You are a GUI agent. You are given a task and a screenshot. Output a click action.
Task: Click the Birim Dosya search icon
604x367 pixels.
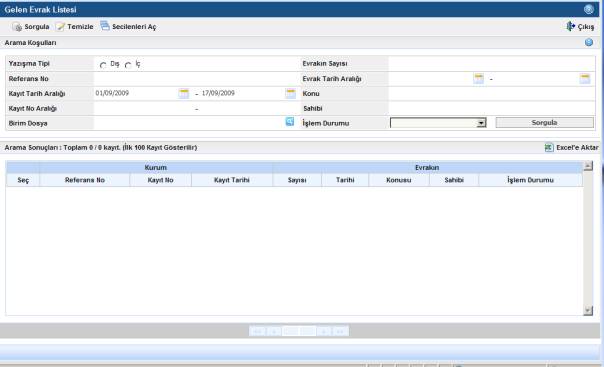point(290,122)
